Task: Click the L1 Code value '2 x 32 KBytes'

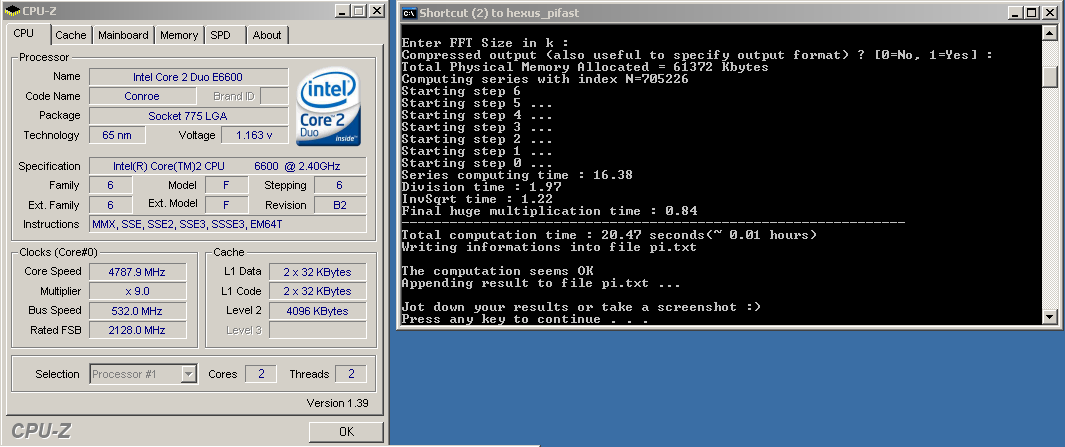Action: (318, 291)
